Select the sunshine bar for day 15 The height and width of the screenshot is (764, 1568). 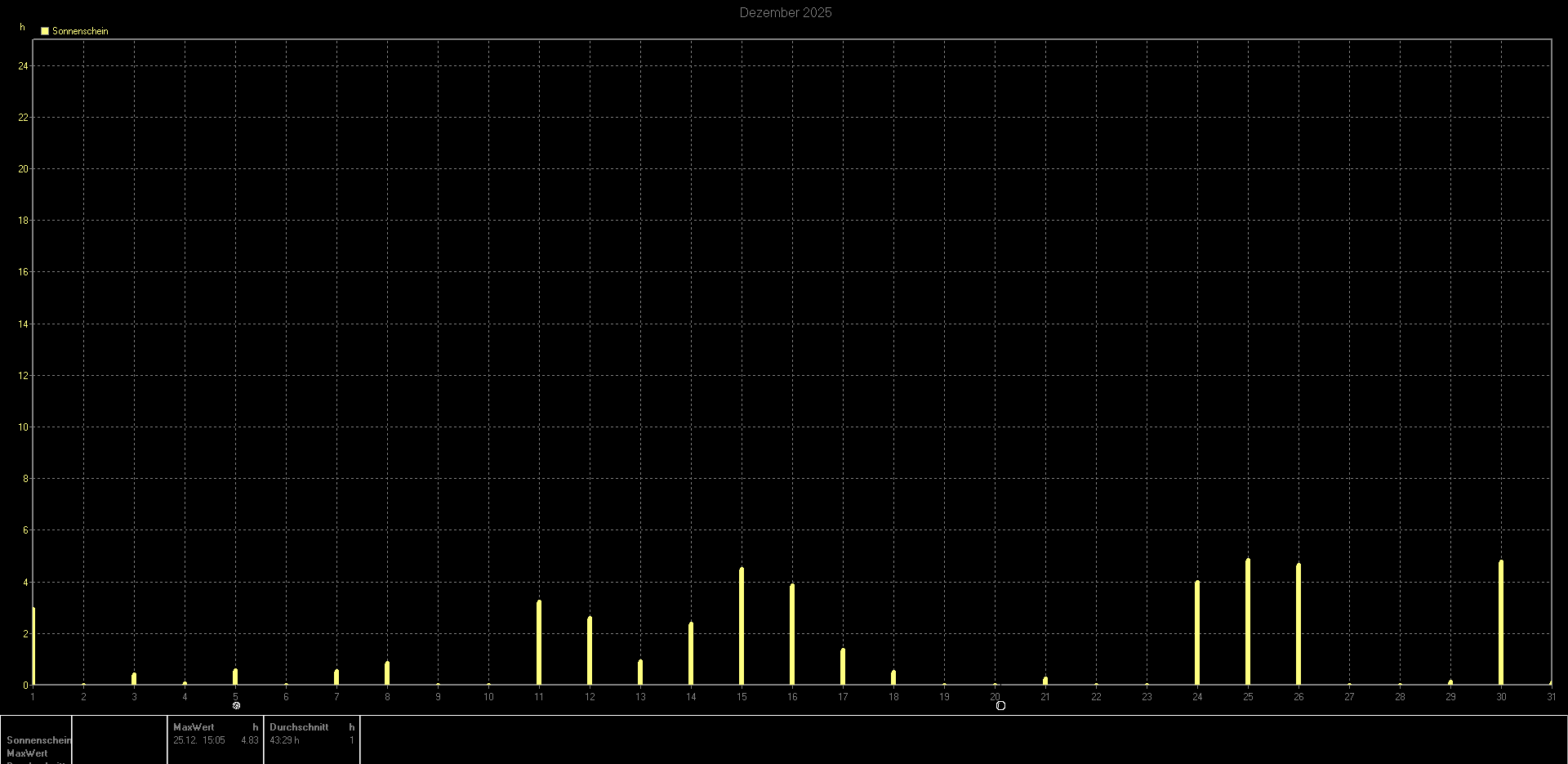(x=742, y=626)
